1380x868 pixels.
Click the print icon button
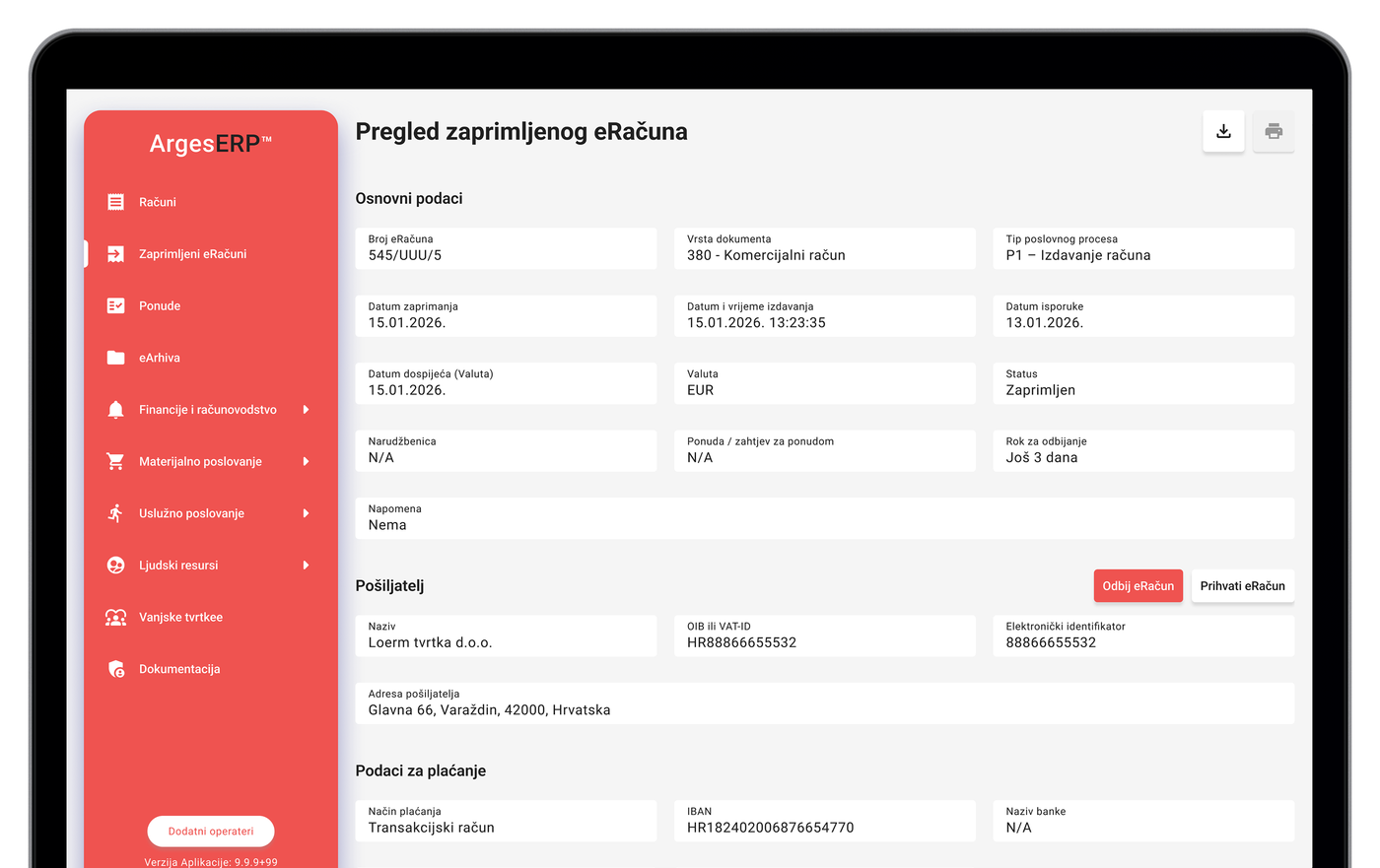pos(1274,131)
